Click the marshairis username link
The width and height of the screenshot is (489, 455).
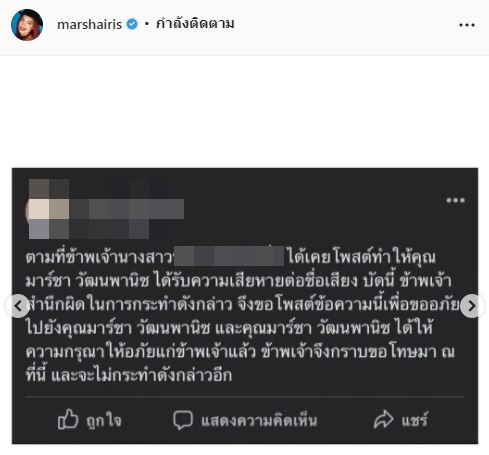coord(89,25)
